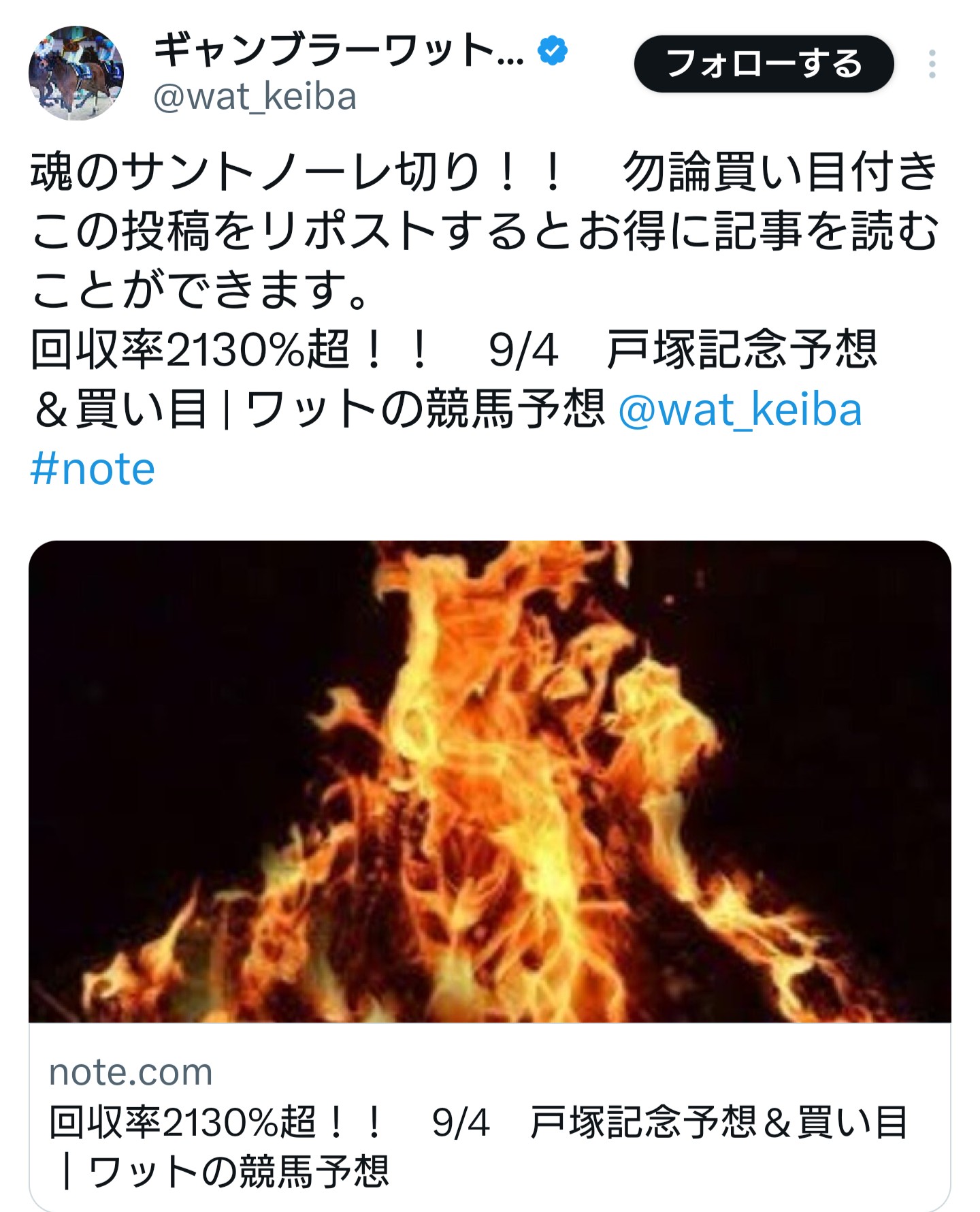Open the horse racing profile avatar
980x1212 pixels.
pos(76,74)
